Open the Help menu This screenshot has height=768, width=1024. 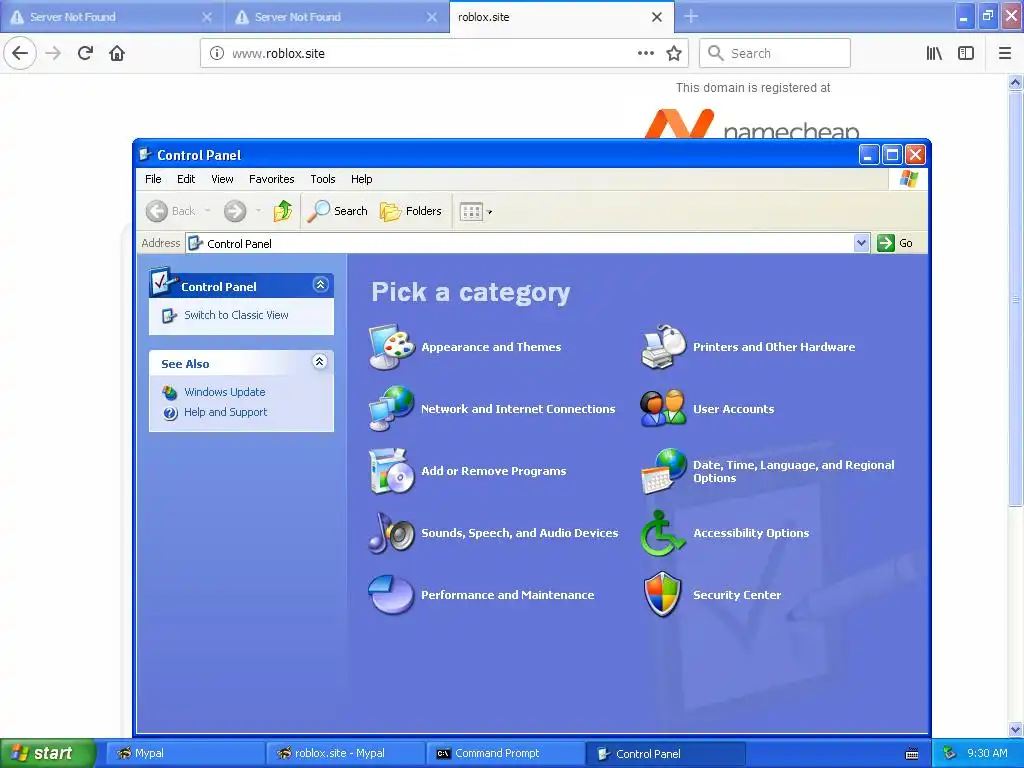click(x=361, y=179)
